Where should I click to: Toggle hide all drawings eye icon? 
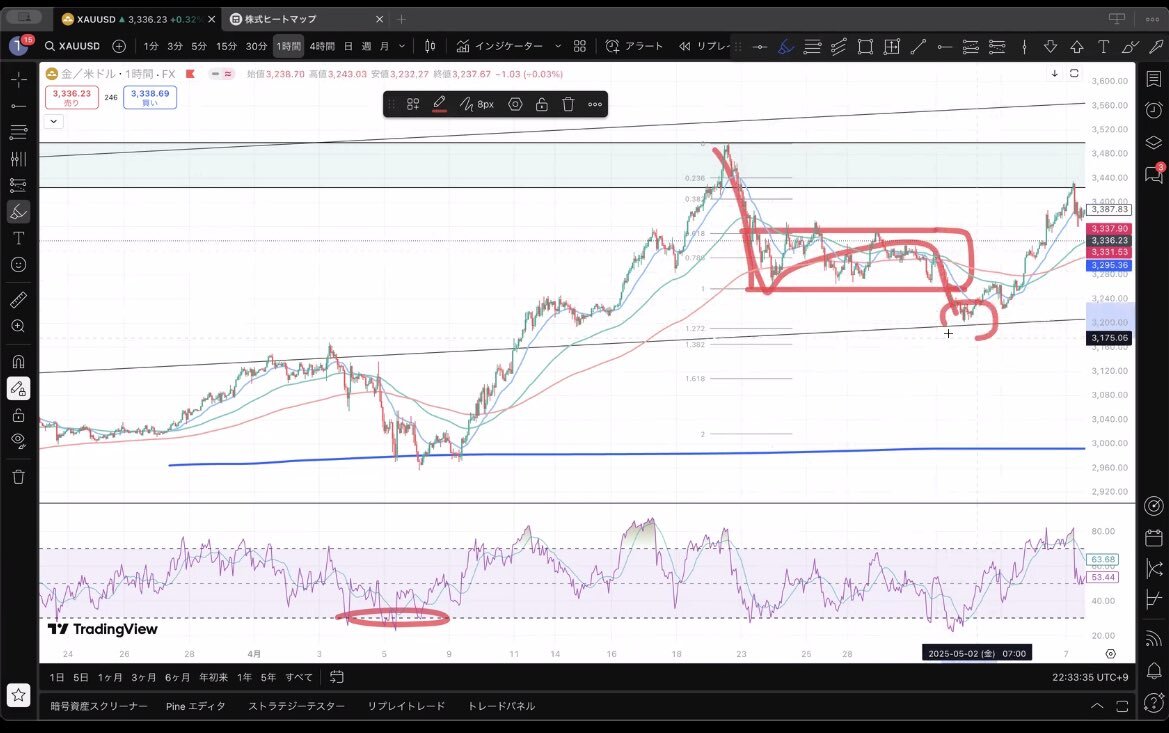point(19,441)
